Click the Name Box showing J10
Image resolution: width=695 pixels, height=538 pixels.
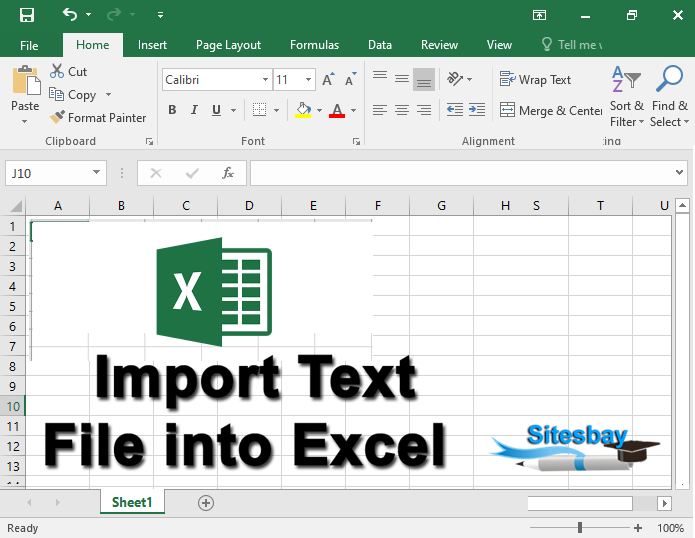coord(48,173)
